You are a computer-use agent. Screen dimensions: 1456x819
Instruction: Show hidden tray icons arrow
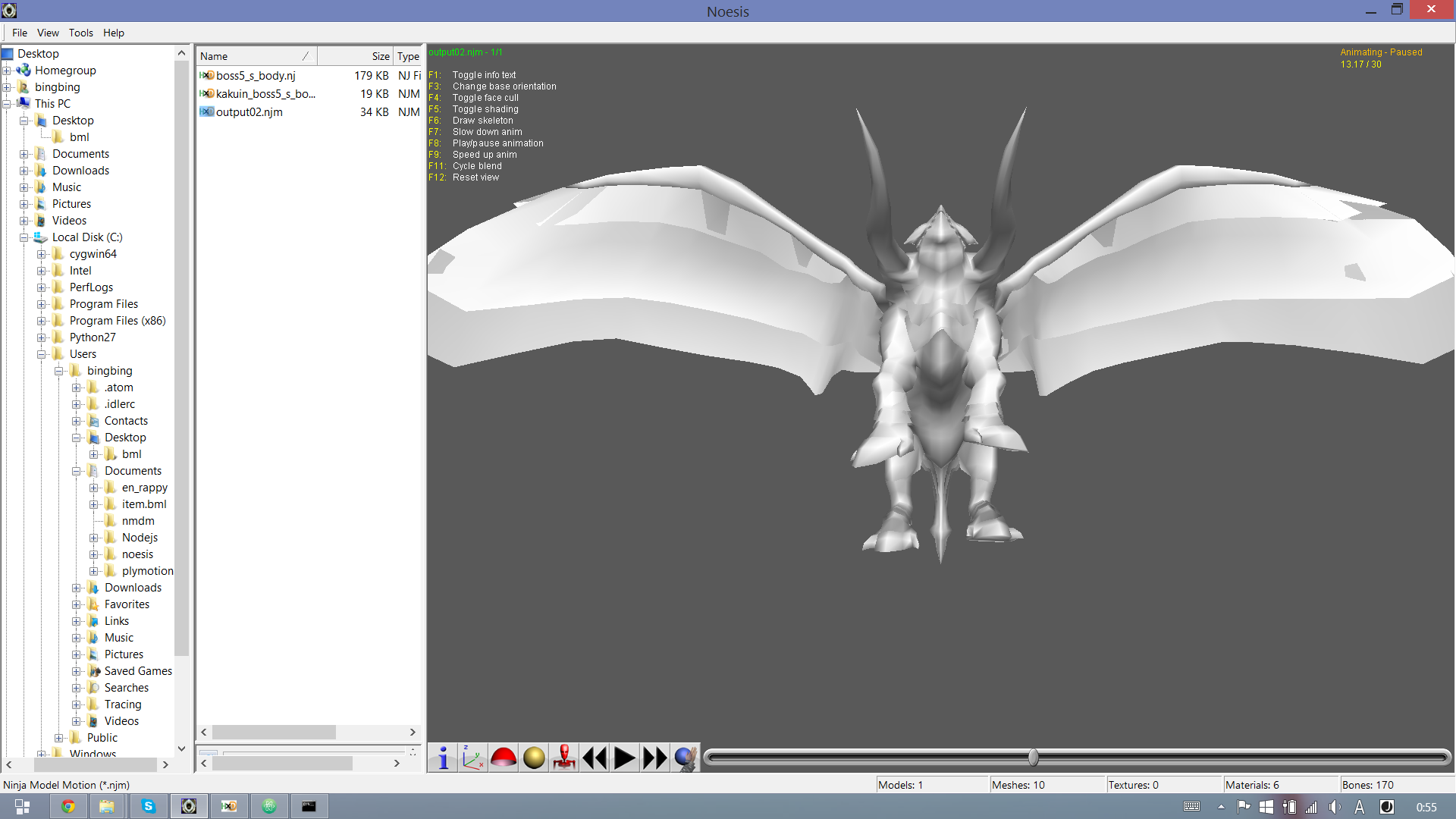click(x=1221, y=807)
